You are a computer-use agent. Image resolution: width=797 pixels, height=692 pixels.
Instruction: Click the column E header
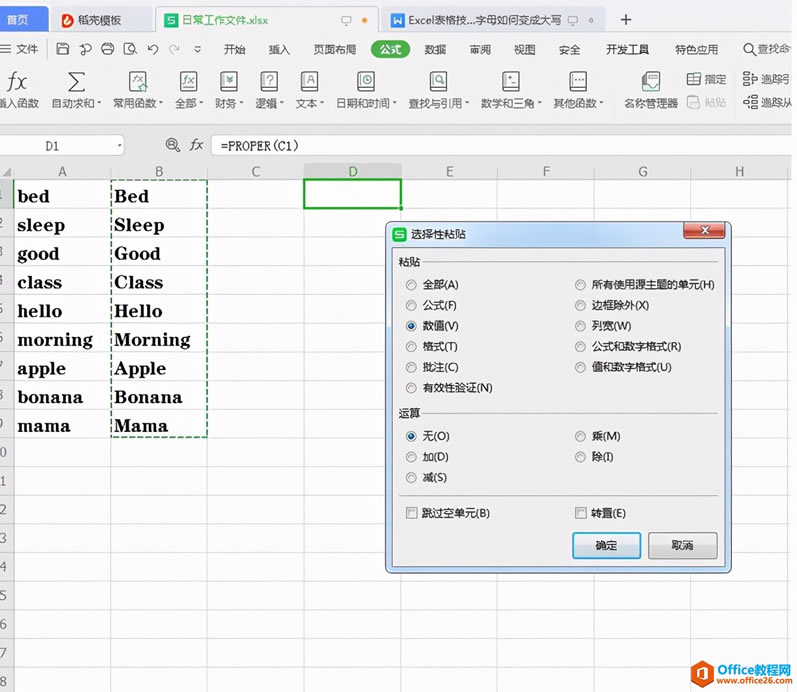449,171
